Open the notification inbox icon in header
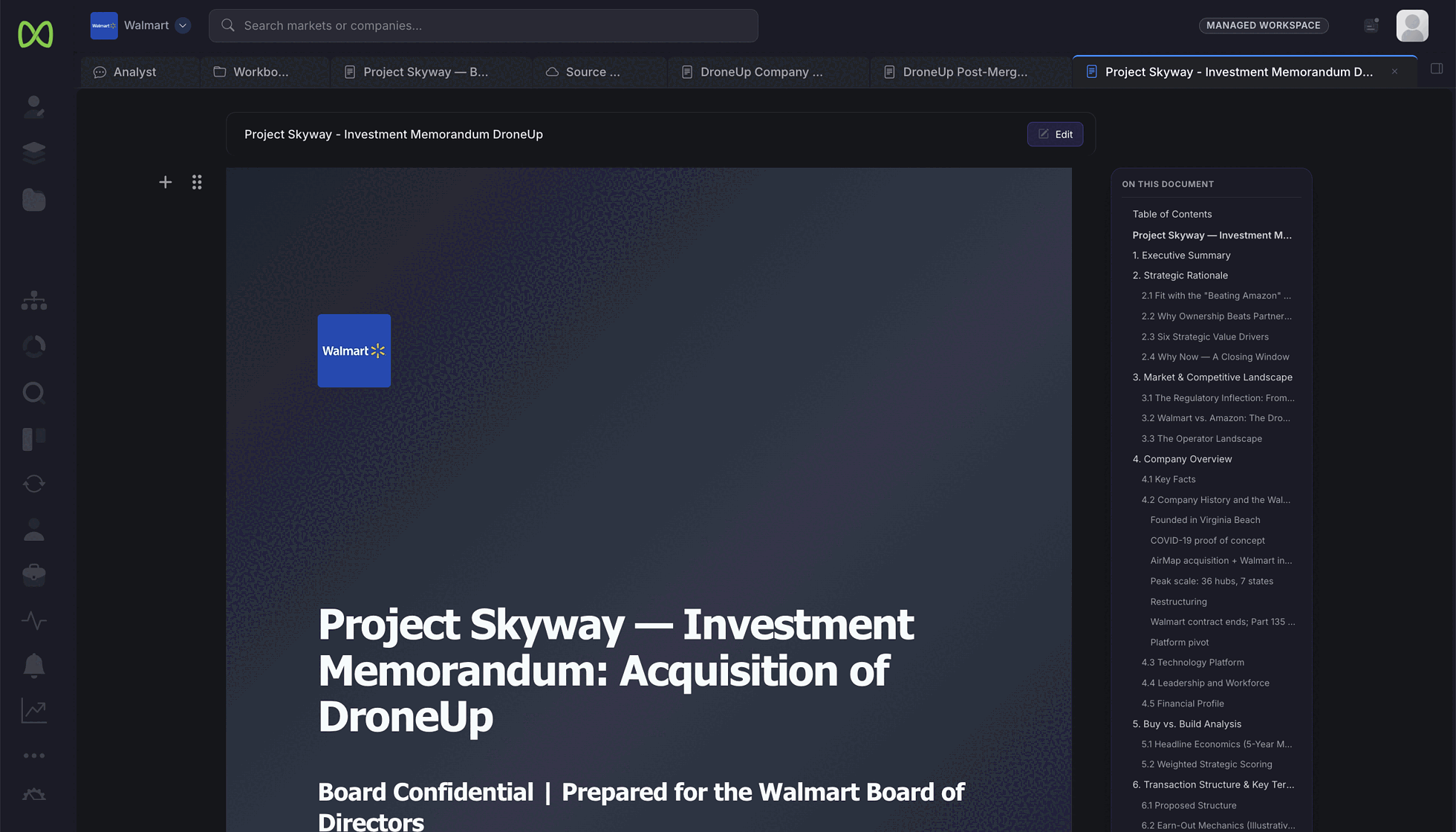 [1371, 25]
